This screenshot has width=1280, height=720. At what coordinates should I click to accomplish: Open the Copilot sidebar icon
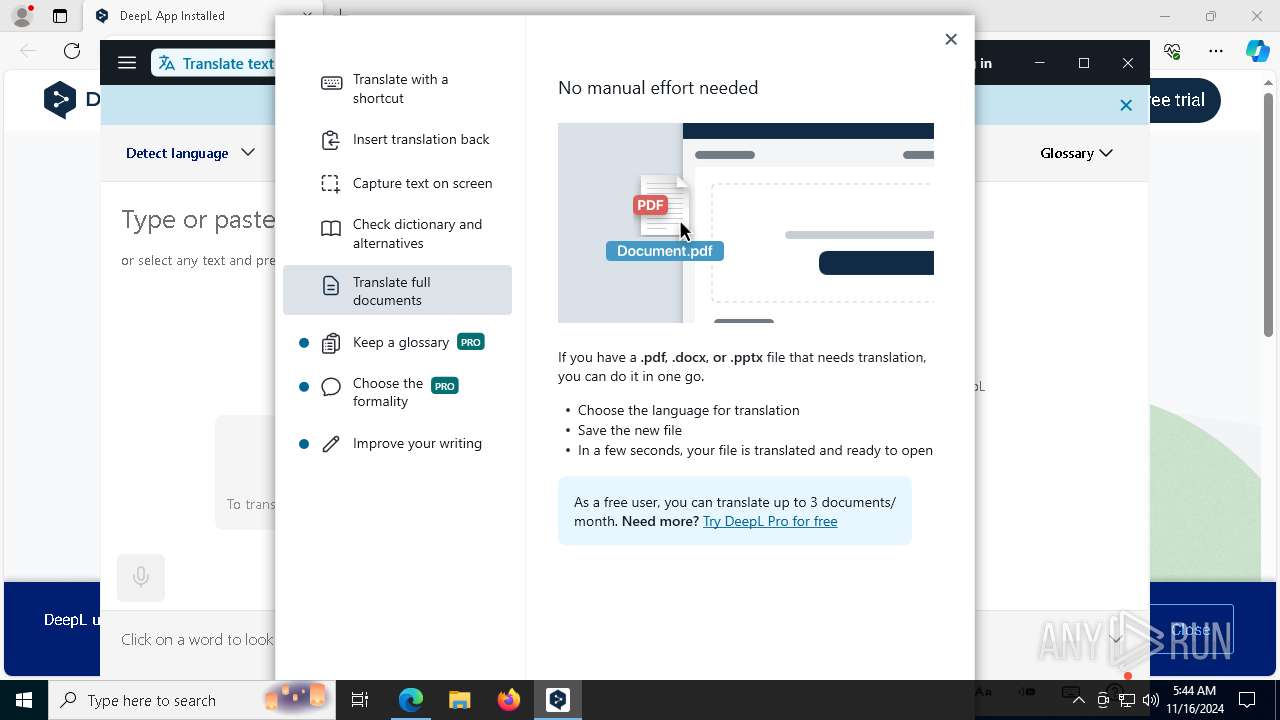[x=1257, y=51]
